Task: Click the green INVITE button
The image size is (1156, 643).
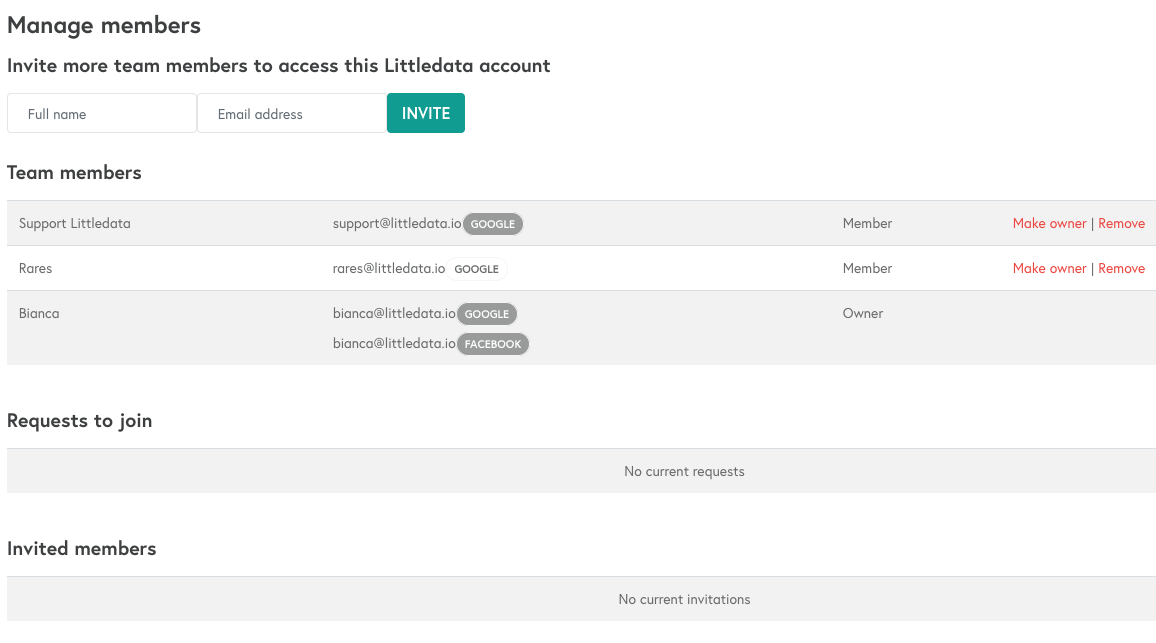Action: point(426,114)
